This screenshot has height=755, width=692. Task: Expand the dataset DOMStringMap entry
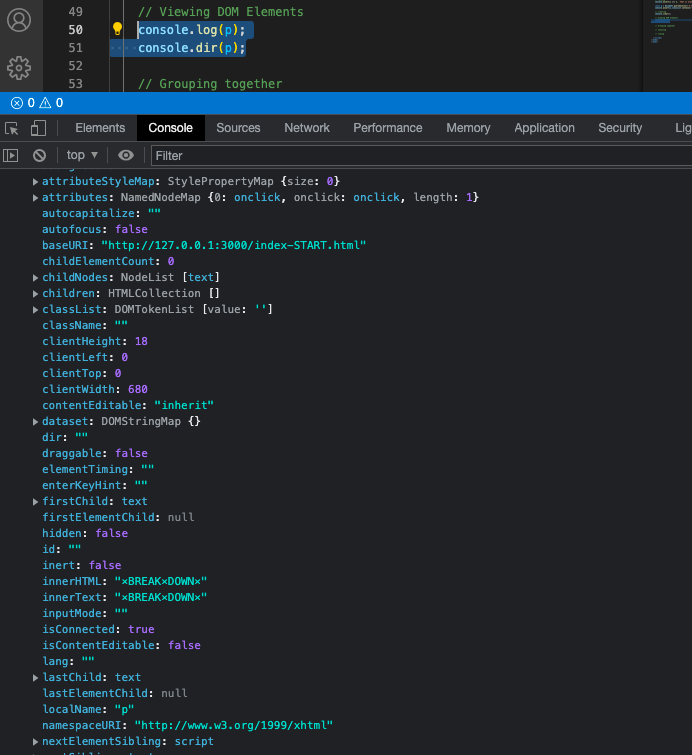36,421
